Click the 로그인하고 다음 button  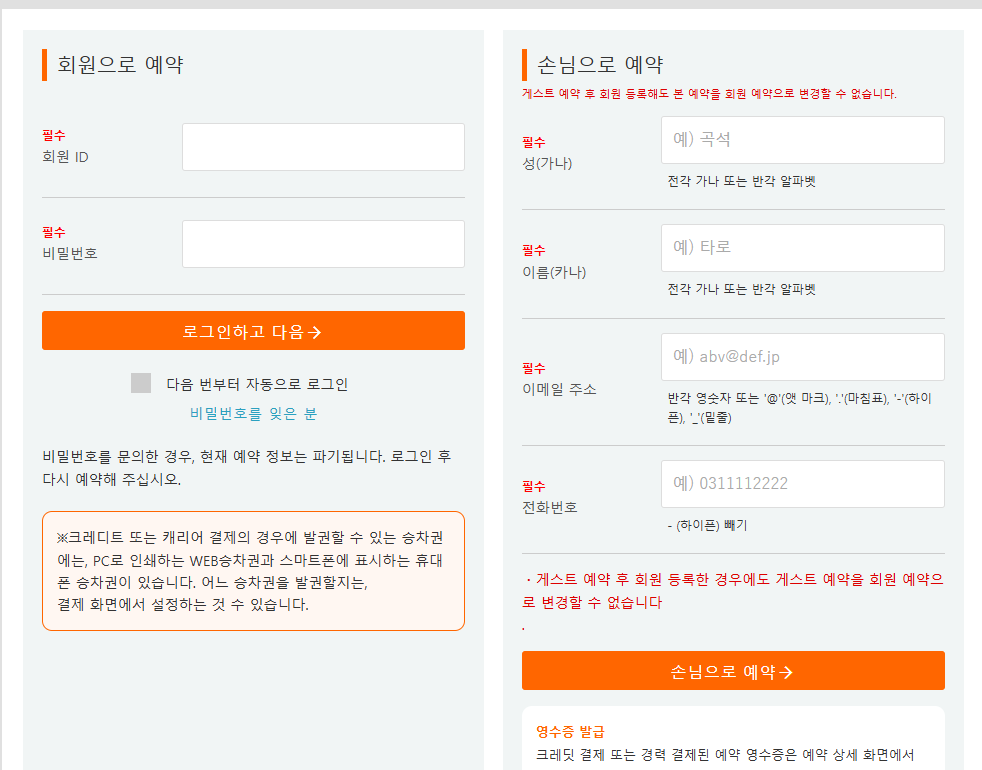[x=253, y=331]
